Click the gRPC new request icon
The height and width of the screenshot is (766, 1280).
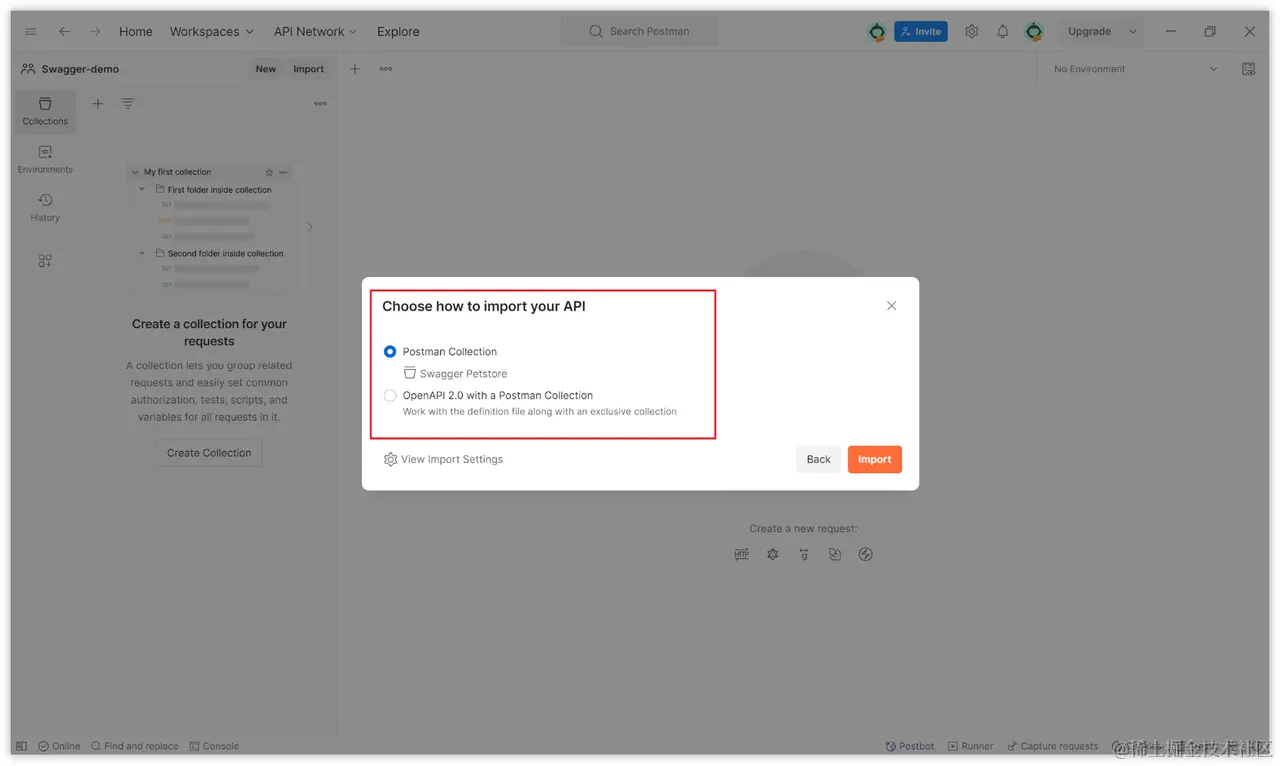pos(803,555)
